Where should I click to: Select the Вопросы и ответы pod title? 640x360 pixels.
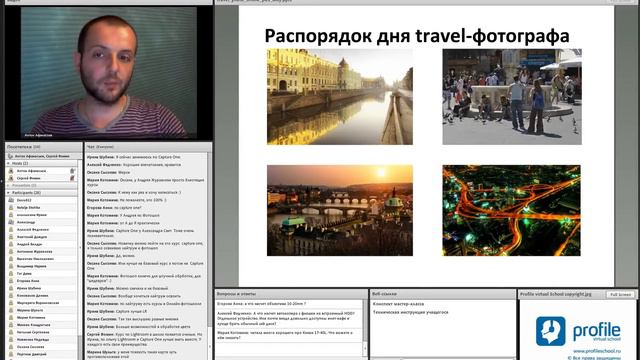tap(236, 294)
